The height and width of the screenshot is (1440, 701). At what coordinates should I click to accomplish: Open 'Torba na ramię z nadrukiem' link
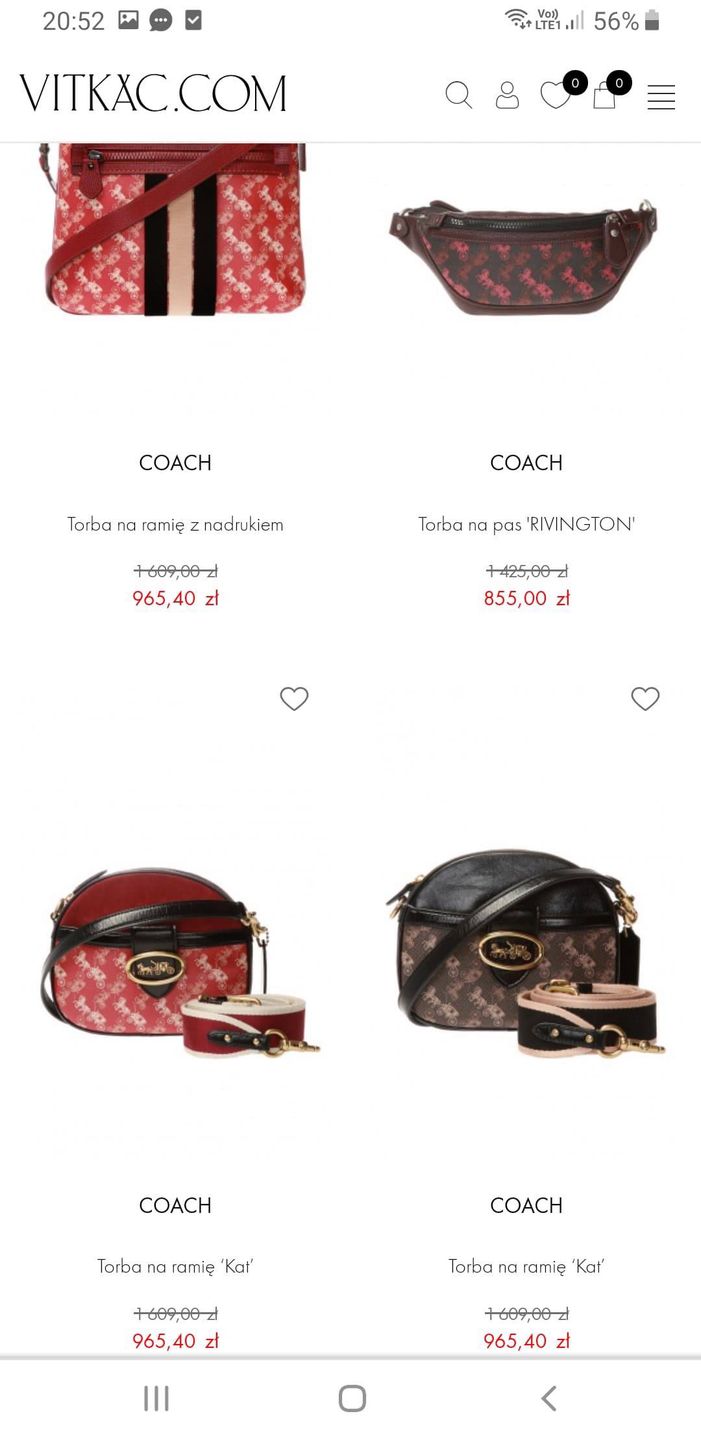(x=175, y=524)
